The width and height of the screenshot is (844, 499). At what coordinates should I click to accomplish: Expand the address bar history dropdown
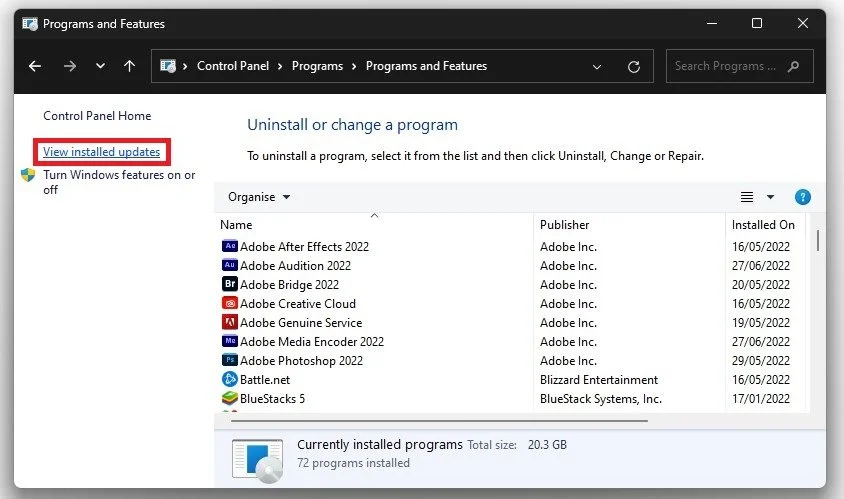pos(596,67)
